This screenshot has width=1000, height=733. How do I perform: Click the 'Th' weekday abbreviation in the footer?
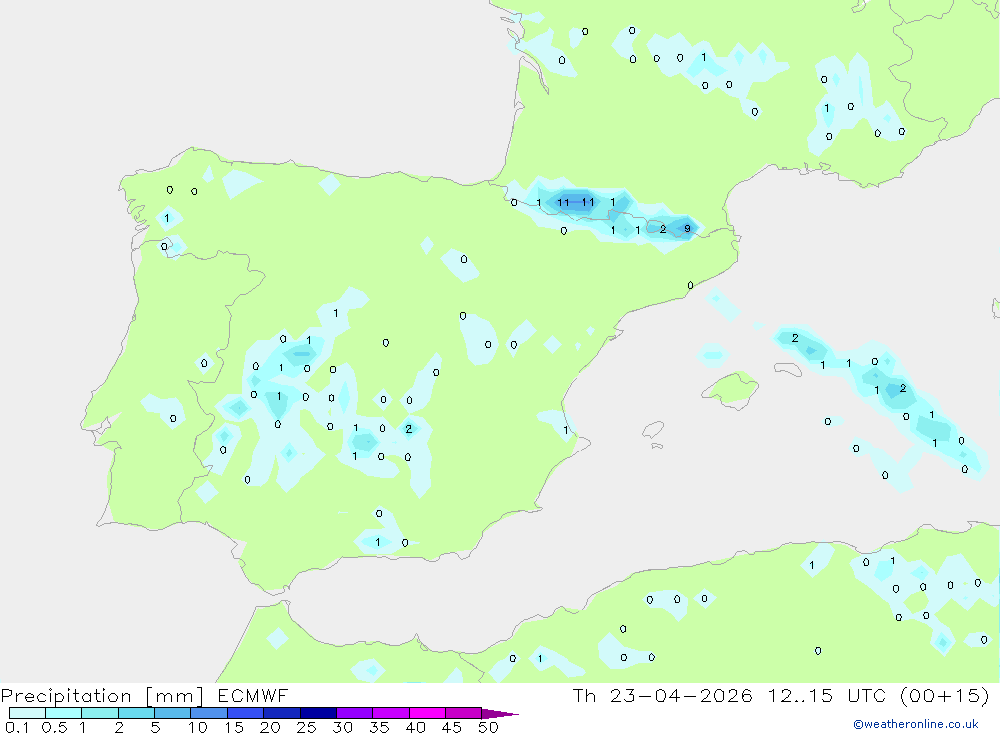584,696
